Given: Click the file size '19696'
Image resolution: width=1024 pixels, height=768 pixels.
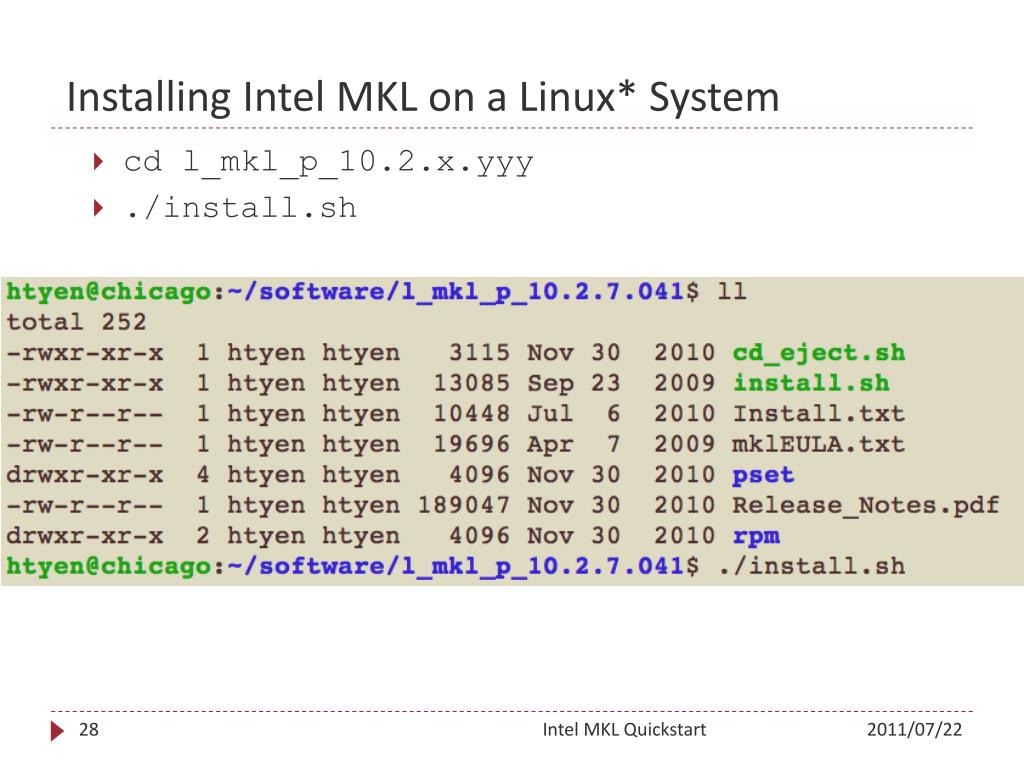Looking at the screenshot, I should pos(472,444).
